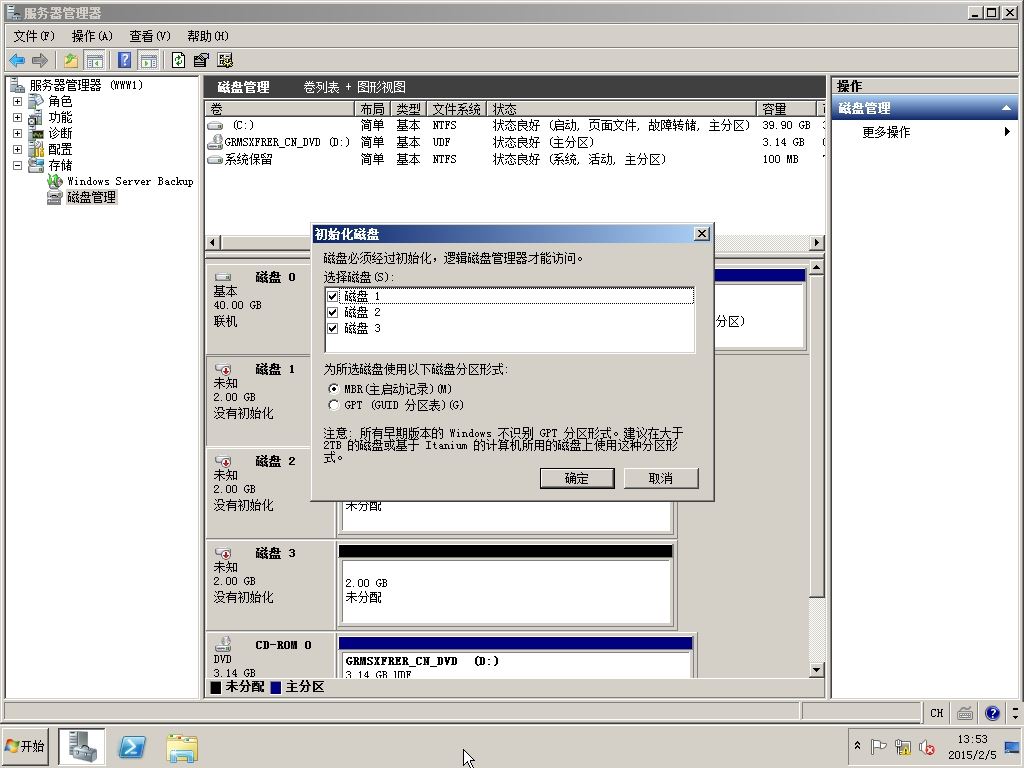
Task: Click the Up one level folder icon
Action: pyautogui.click(x=71, y=61)
